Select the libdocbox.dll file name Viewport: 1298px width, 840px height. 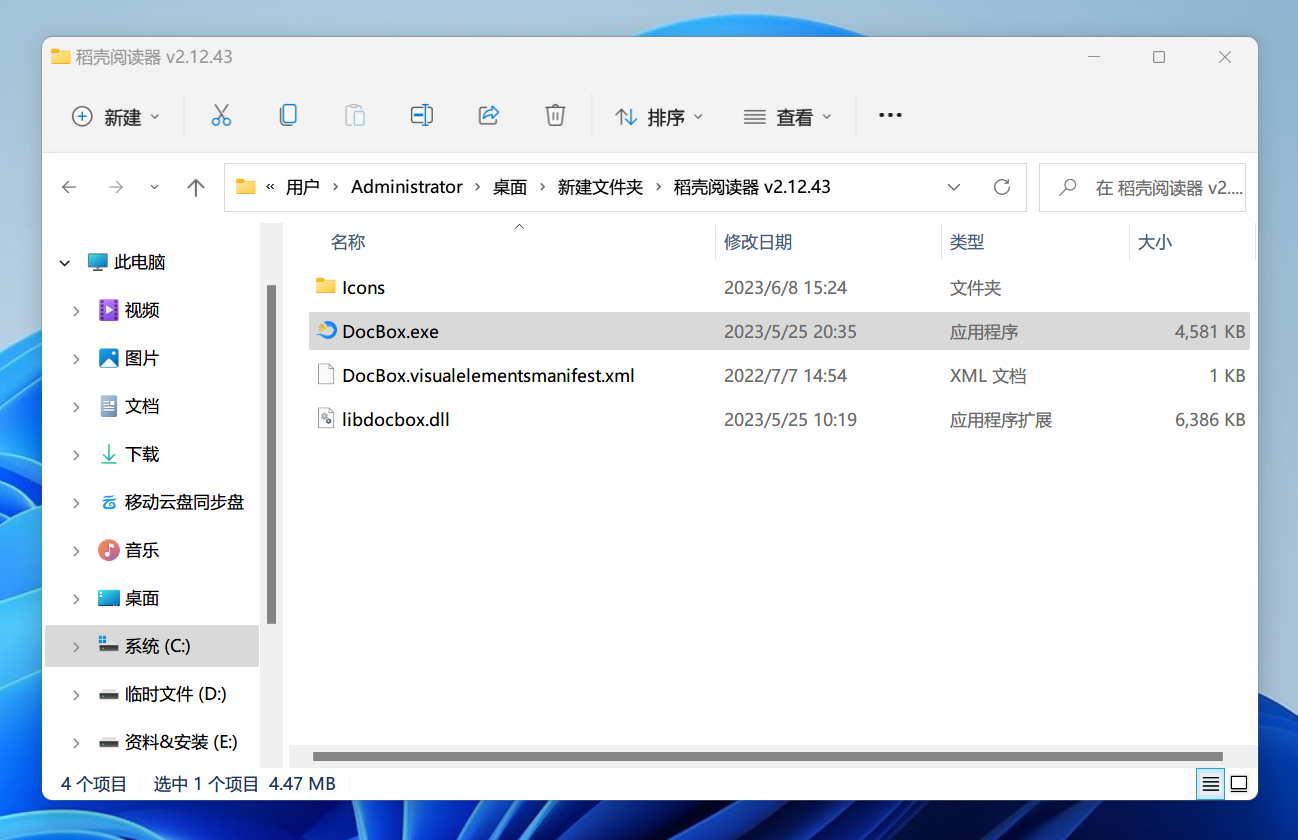[396, 419]
